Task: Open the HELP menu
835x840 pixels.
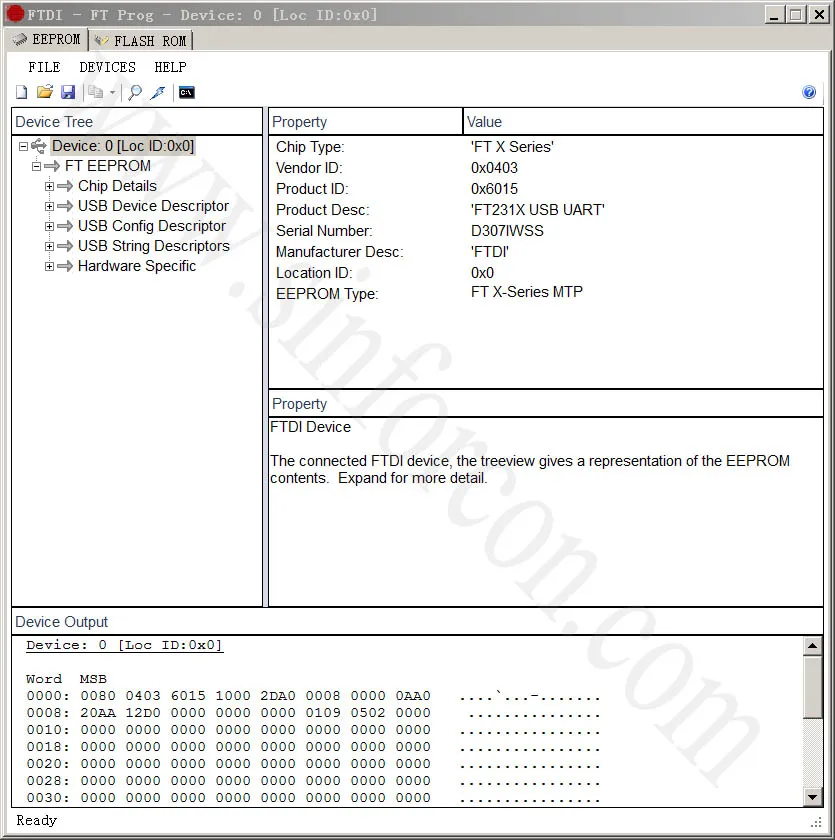Action: (x=170, y=67)
